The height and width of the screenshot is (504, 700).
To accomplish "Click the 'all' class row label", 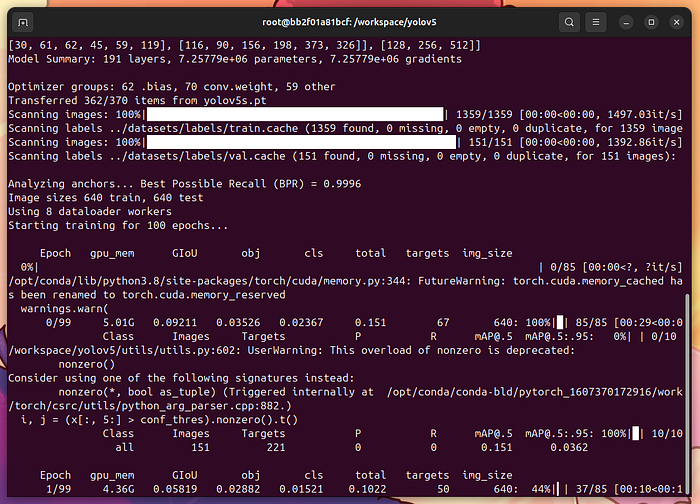I will coord(124,447).
